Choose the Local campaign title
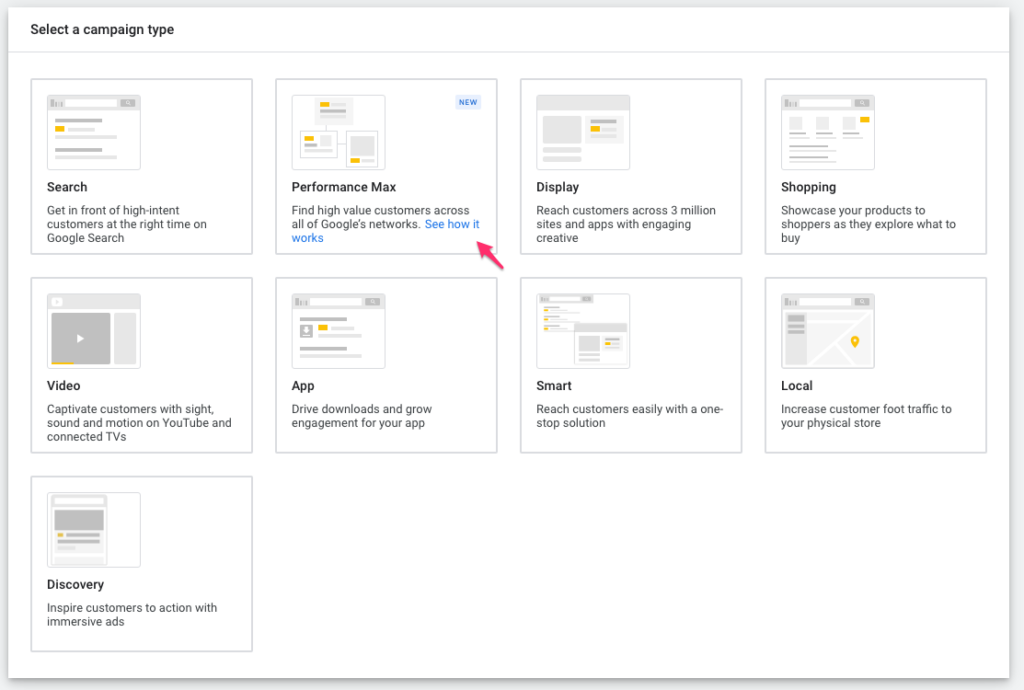Screen dimensions: 1024x690 (x=797, y=386)
